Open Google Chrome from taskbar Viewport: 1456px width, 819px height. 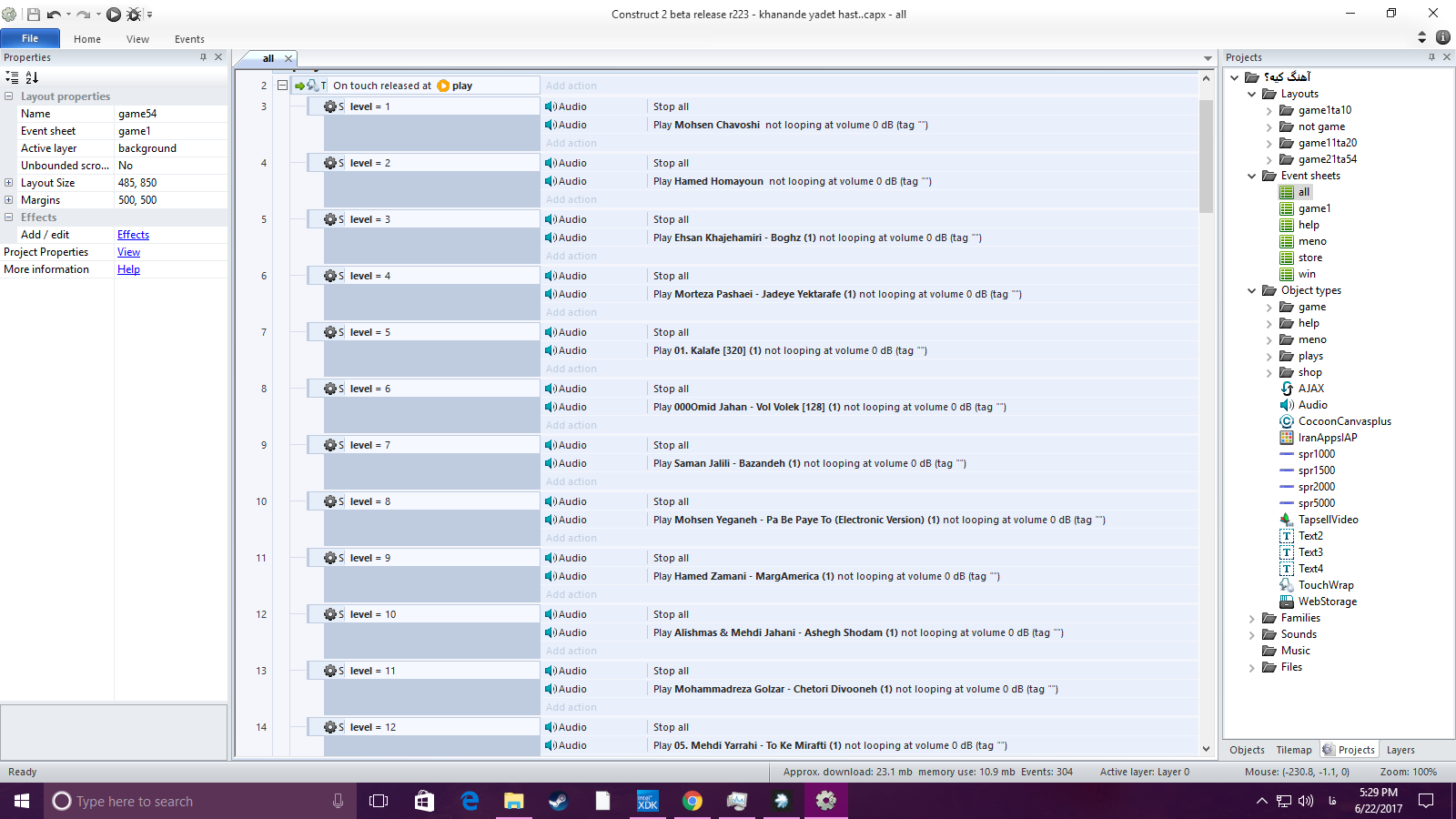[693, 801]
